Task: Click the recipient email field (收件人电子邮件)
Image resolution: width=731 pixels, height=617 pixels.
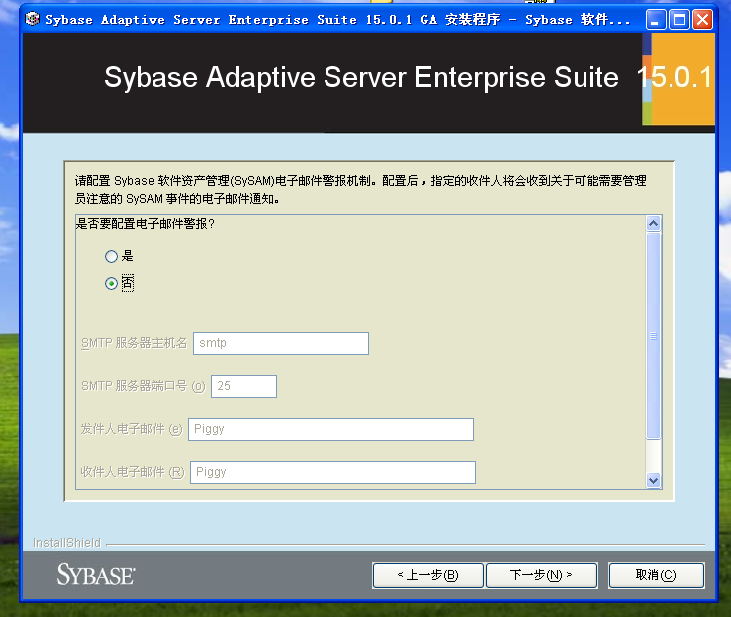Action: pos(332,472)
